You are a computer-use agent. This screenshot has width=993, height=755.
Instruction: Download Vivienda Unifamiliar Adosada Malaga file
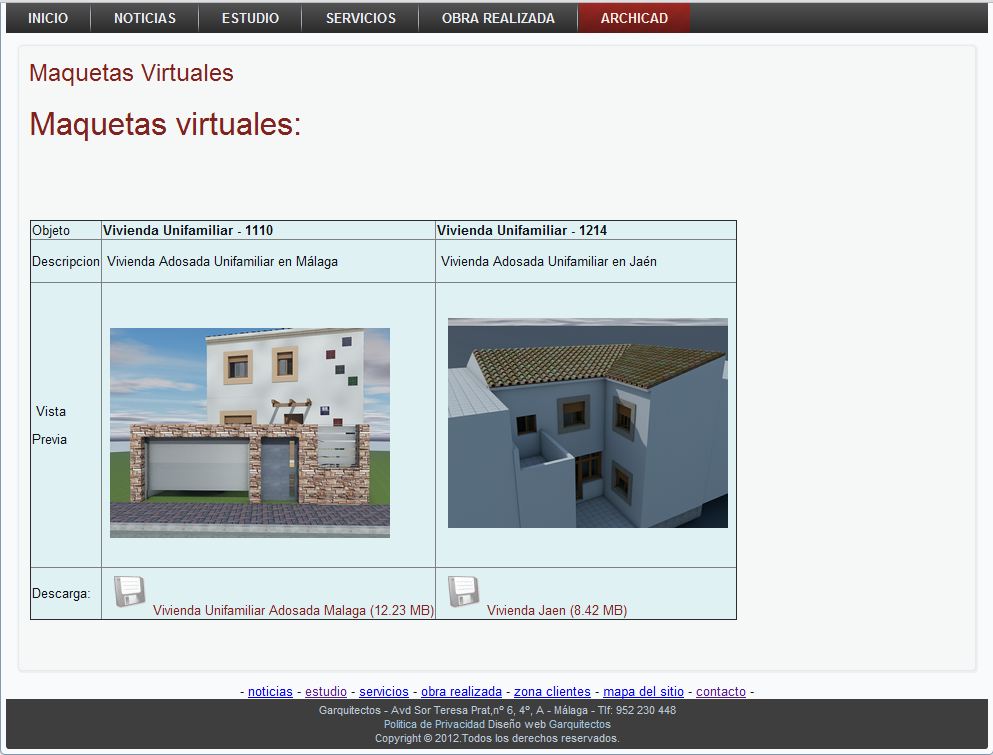click(x=293, y=610)
